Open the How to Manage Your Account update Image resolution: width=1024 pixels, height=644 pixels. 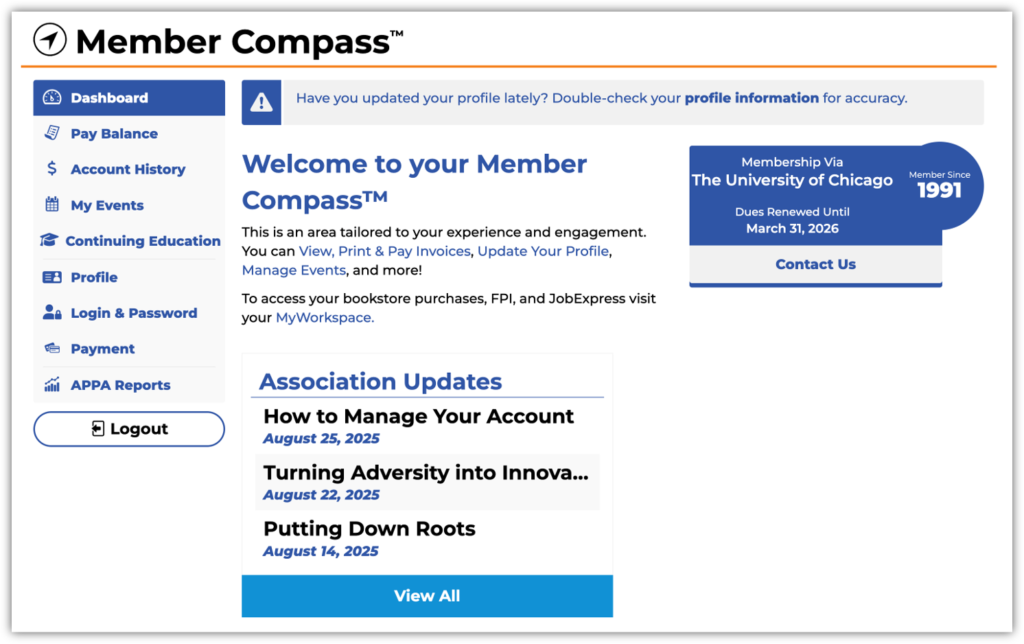click(418, 417)
